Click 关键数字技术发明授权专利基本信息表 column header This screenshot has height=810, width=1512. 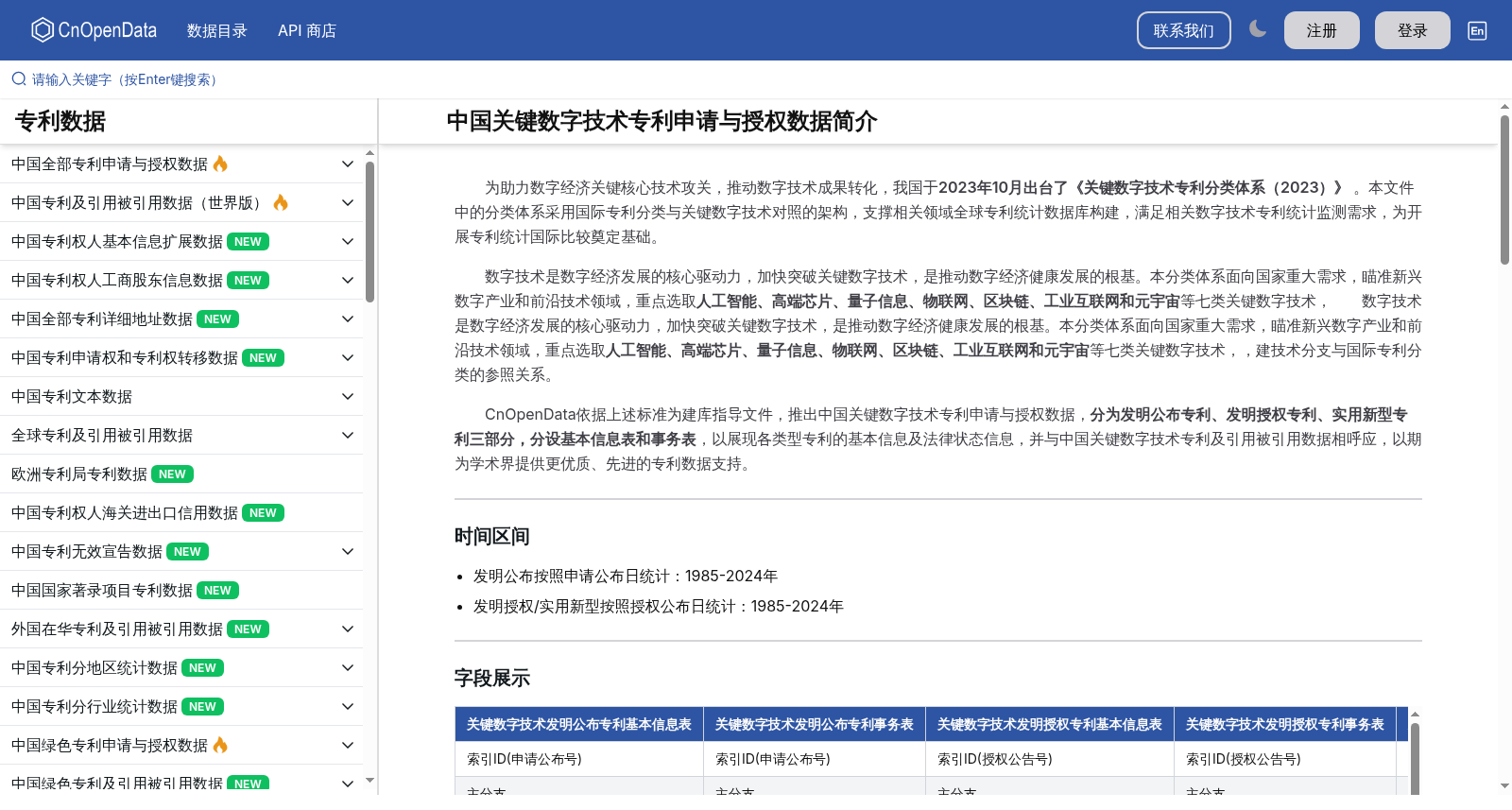point(1050,724)
